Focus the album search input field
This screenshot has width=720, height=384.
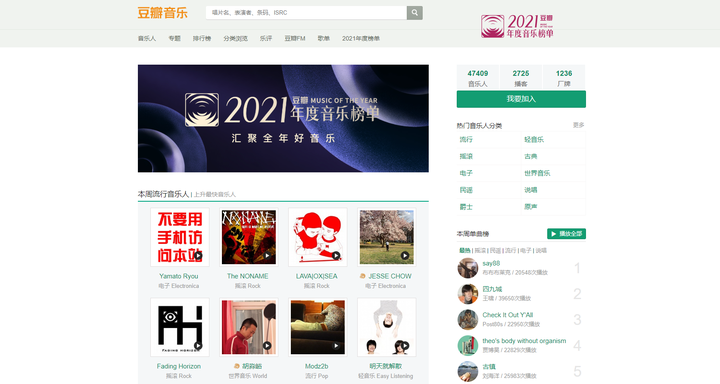pyautogui.click(x=306, y=13)
